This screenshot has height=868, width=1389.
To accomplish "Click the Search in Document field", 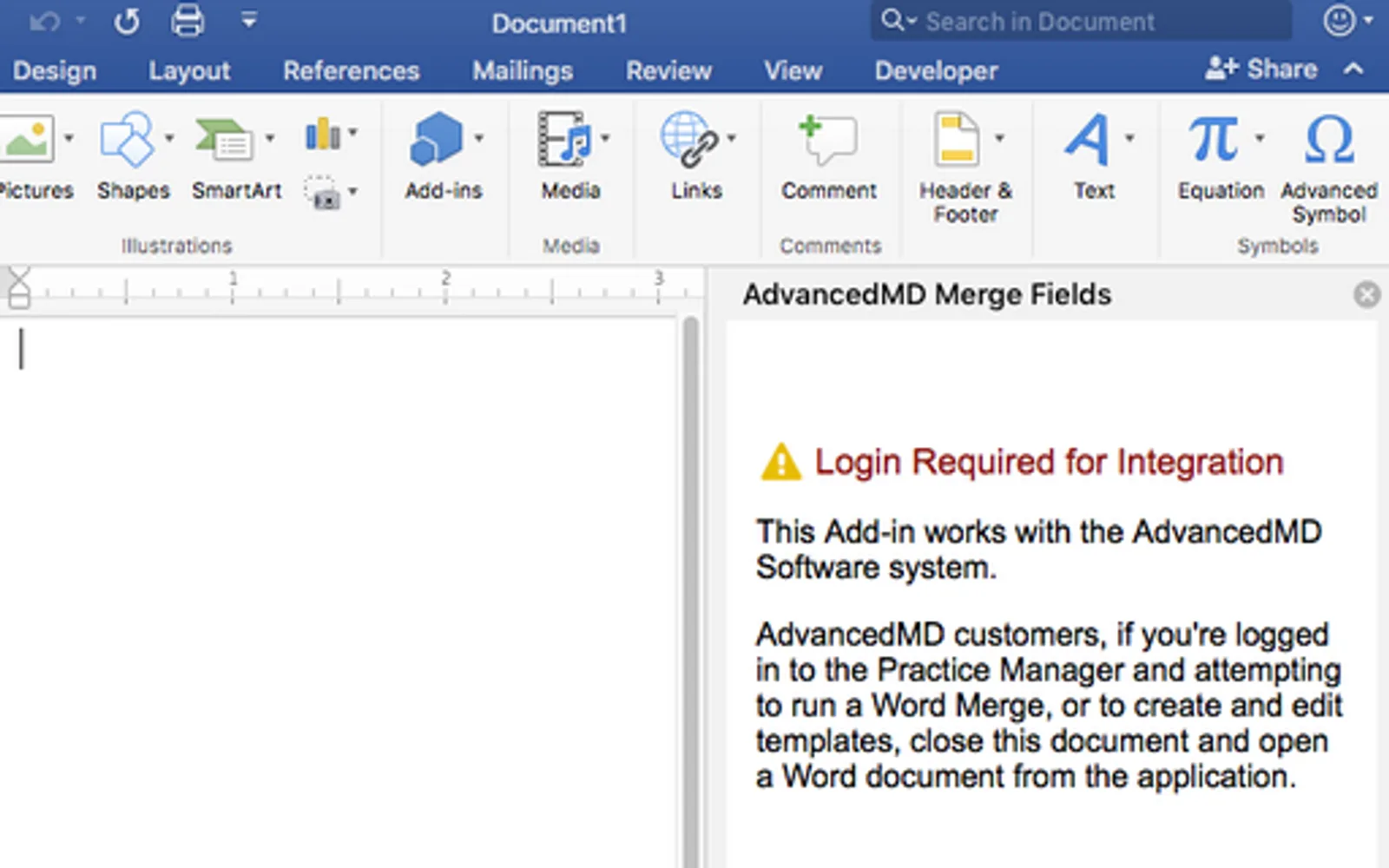I will 1081,21.
